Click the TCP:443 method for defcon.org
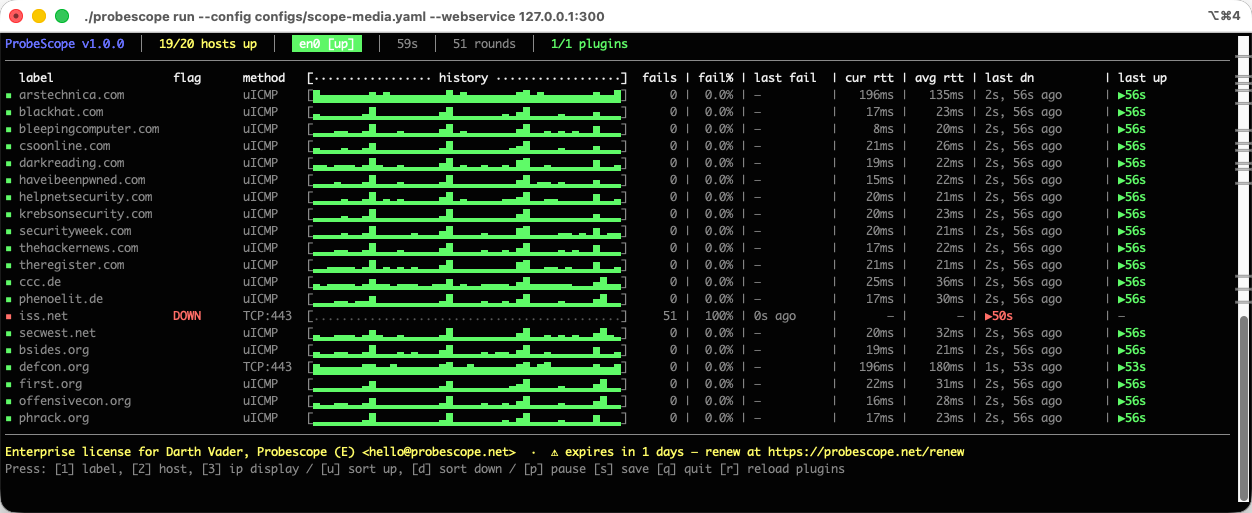 (267, 367)
